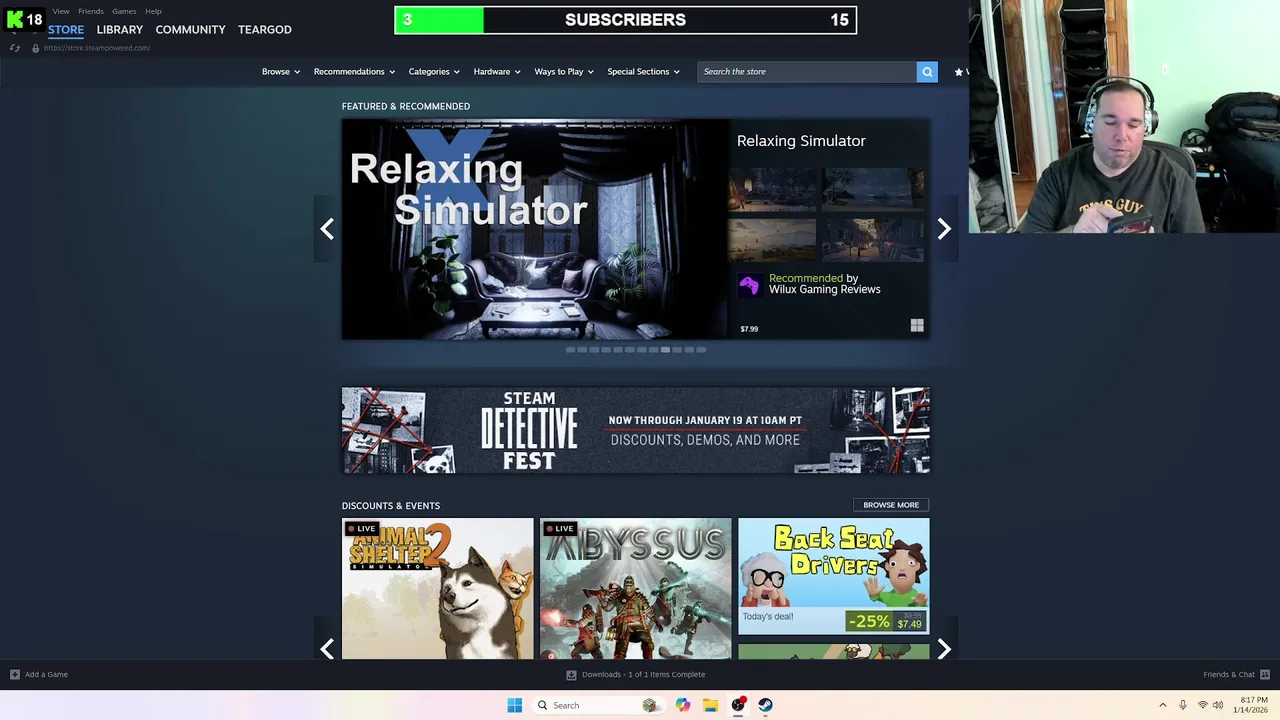The width and height of the screenshot is (1280, 720).
Task: Open the Special Sections dropdown
Action: pyautogui.click(x=643, y=72)
